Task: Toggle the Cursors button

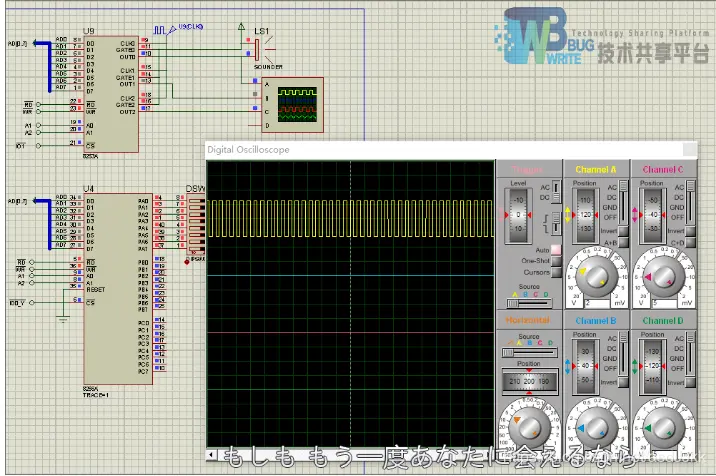Action: point(556,272)
